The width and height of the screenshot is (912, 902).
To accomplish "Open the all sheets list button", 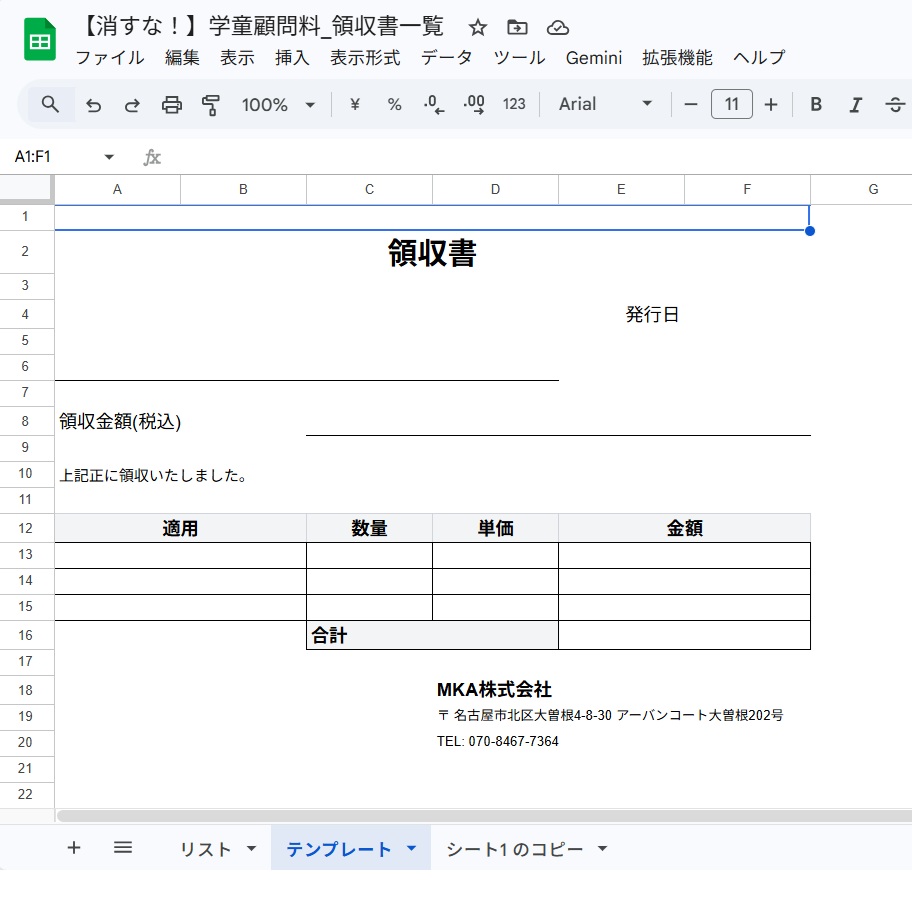I will (123, 848).
